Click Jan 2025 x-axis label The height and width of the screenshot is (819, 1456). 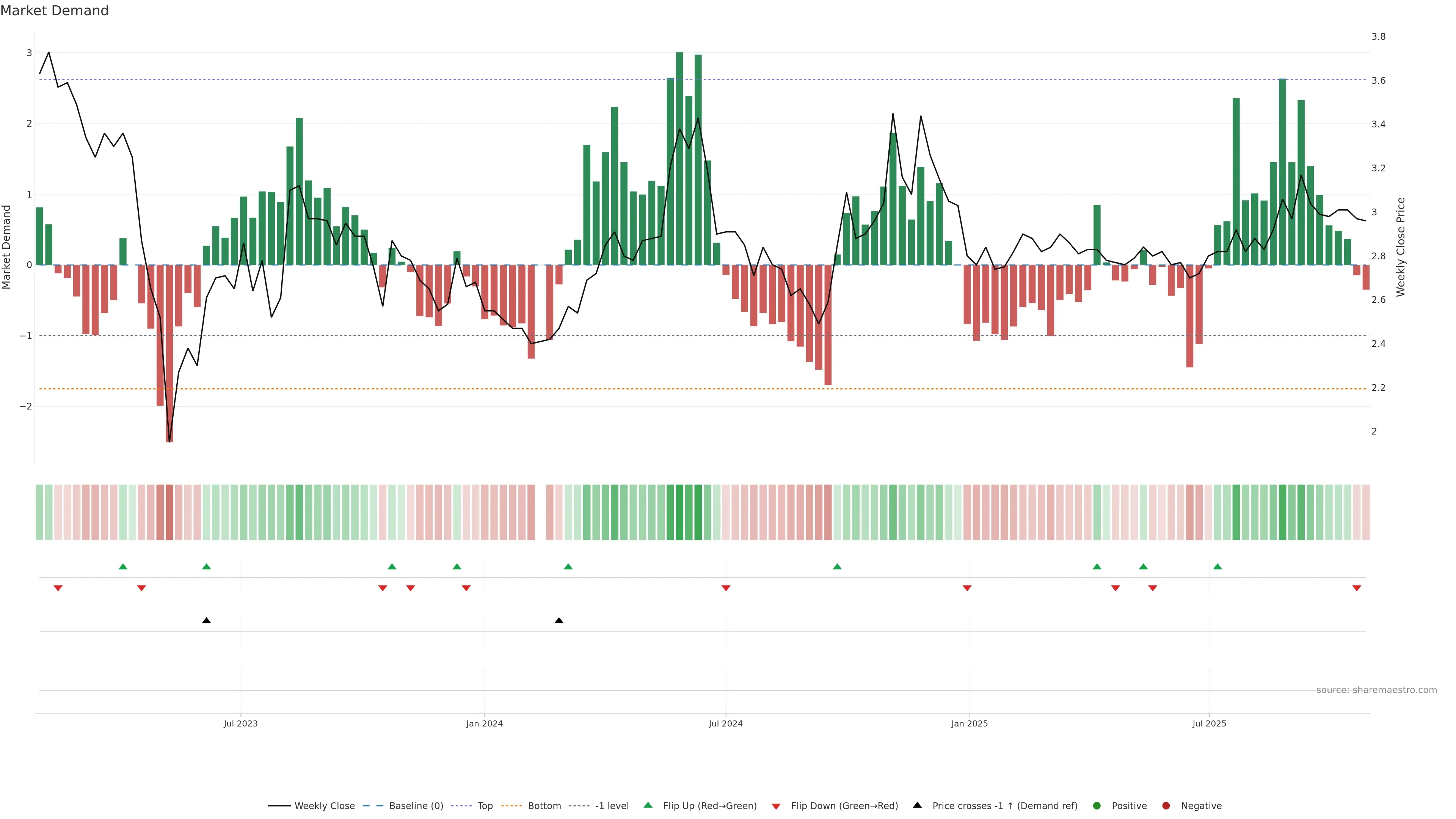(970, 723)
